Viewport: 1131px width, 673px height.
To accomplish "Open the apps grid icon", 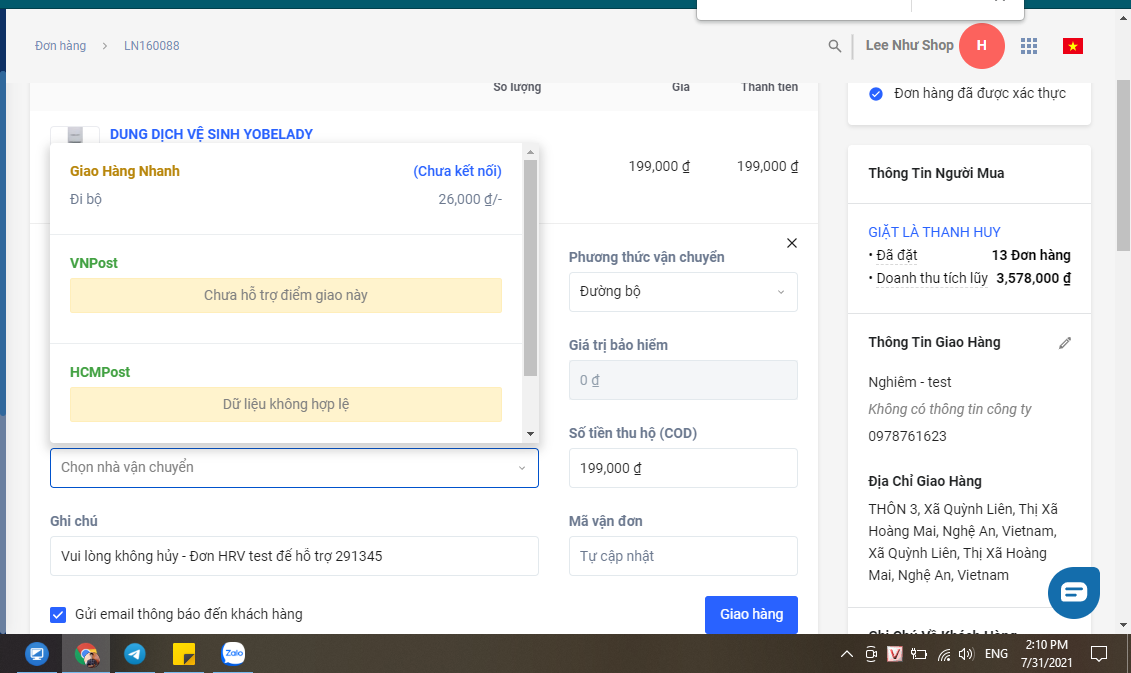I will 1029,46.
